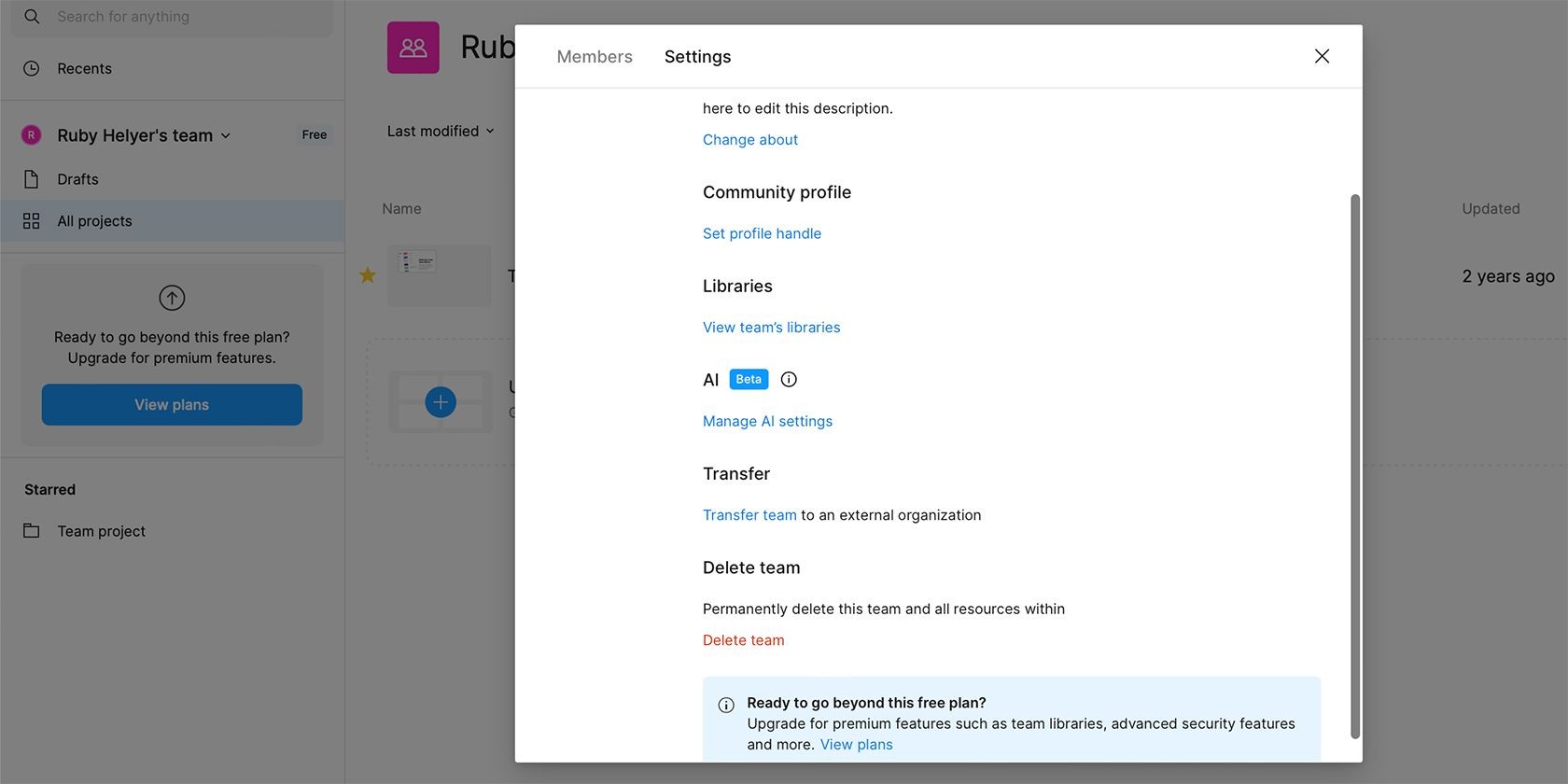Close the team settings dialog

pyautogui.click(x=1322, y=56)
